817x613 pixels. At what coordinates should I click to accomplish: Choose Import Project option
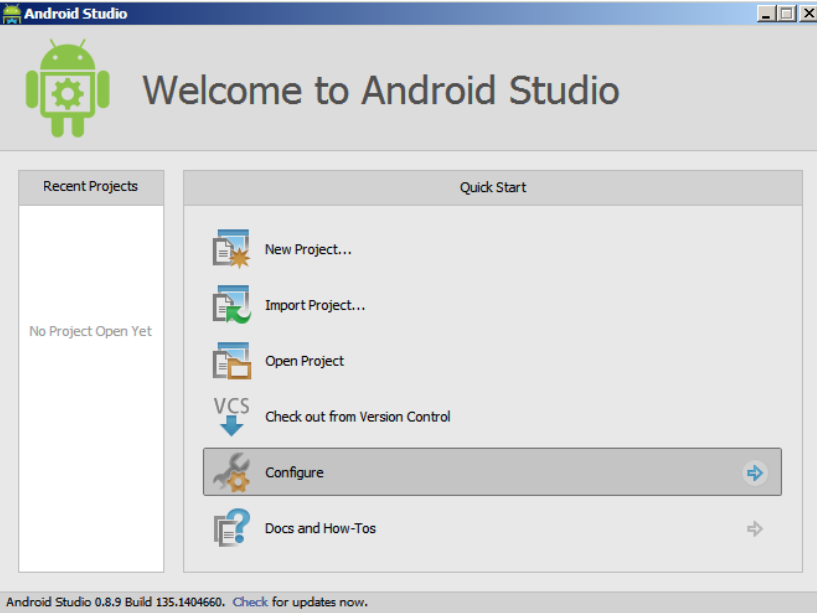coord(315,305)
